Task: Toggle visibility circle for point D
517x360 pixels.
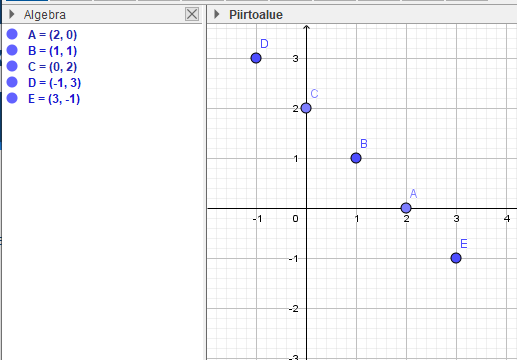Action: tap(12, 82)
